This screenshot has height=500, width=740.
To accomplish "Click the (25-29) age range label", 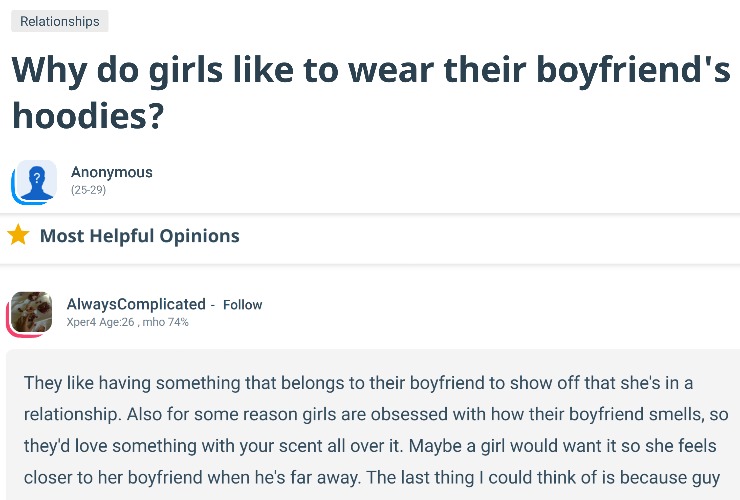I will pyautogui.click(x=88, y=190).
